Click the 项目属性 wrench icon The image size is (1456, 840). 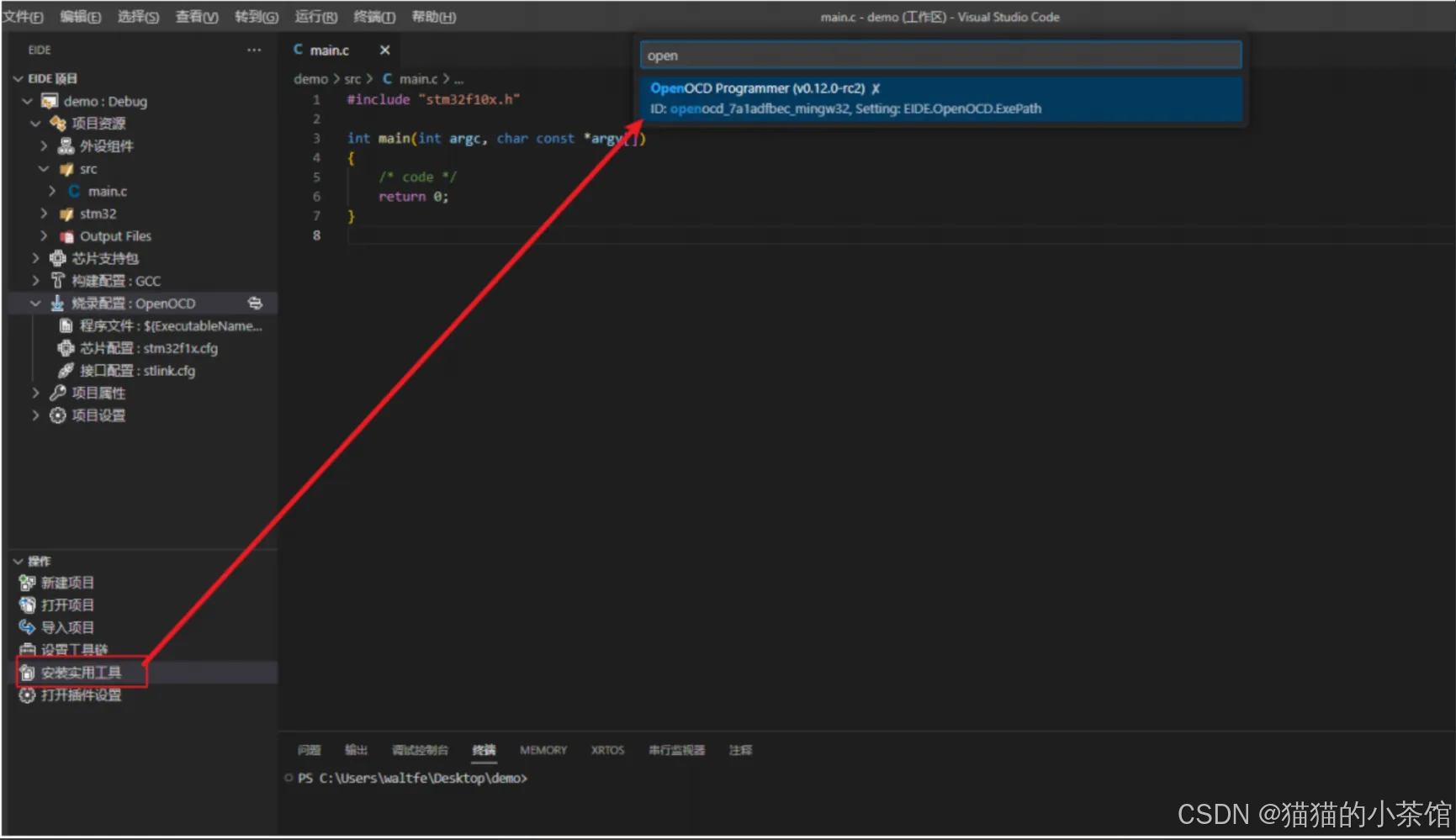[x=58, y=393]
